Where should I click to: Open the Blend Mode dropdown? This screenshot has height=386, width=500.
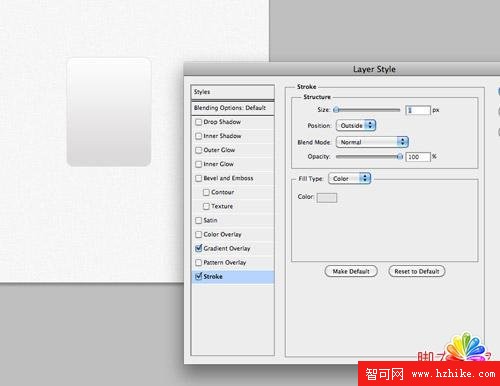[372, 142]
